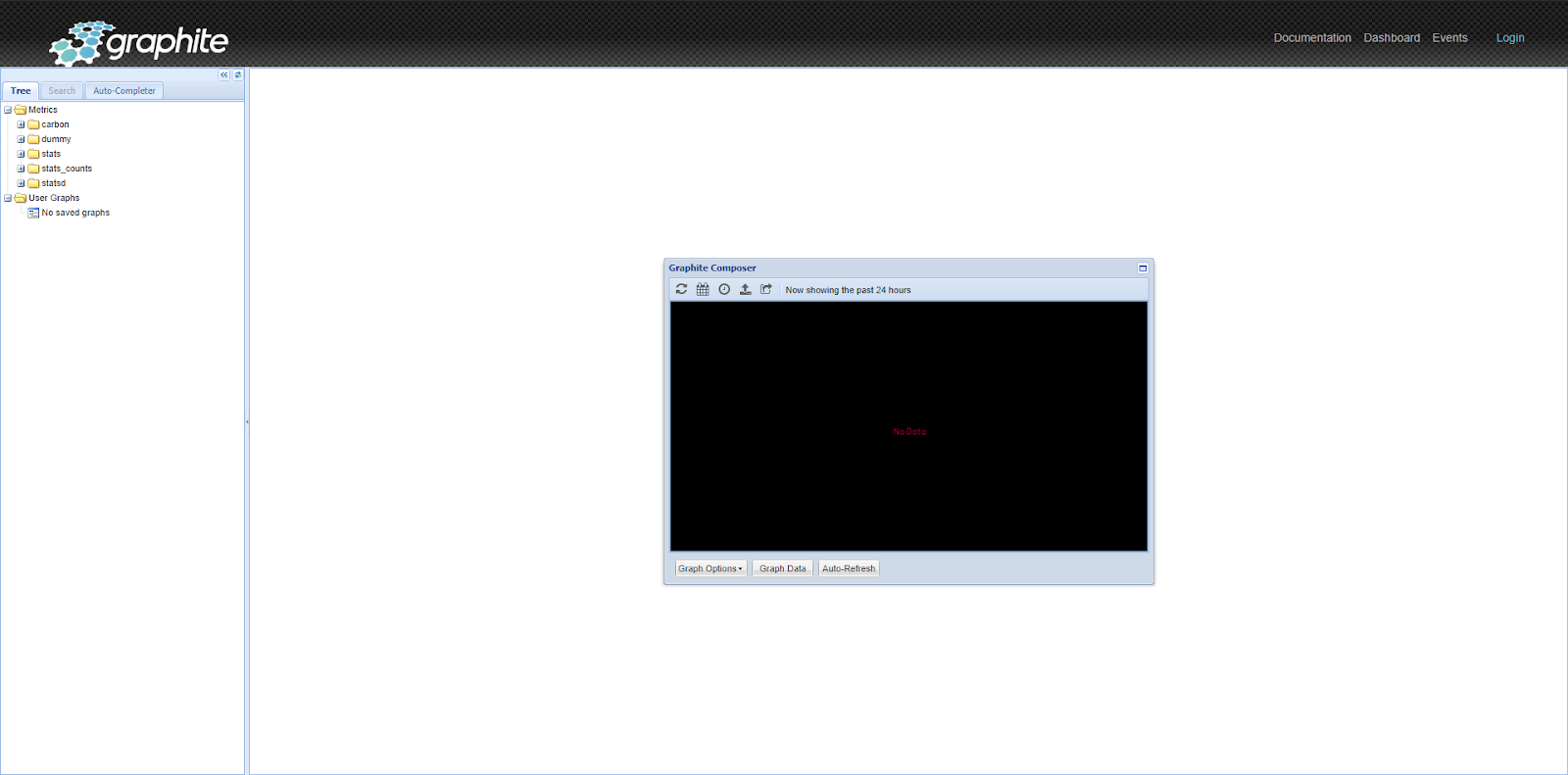
Task: Collapse the Metrics tree node
Action: [8, 110]
